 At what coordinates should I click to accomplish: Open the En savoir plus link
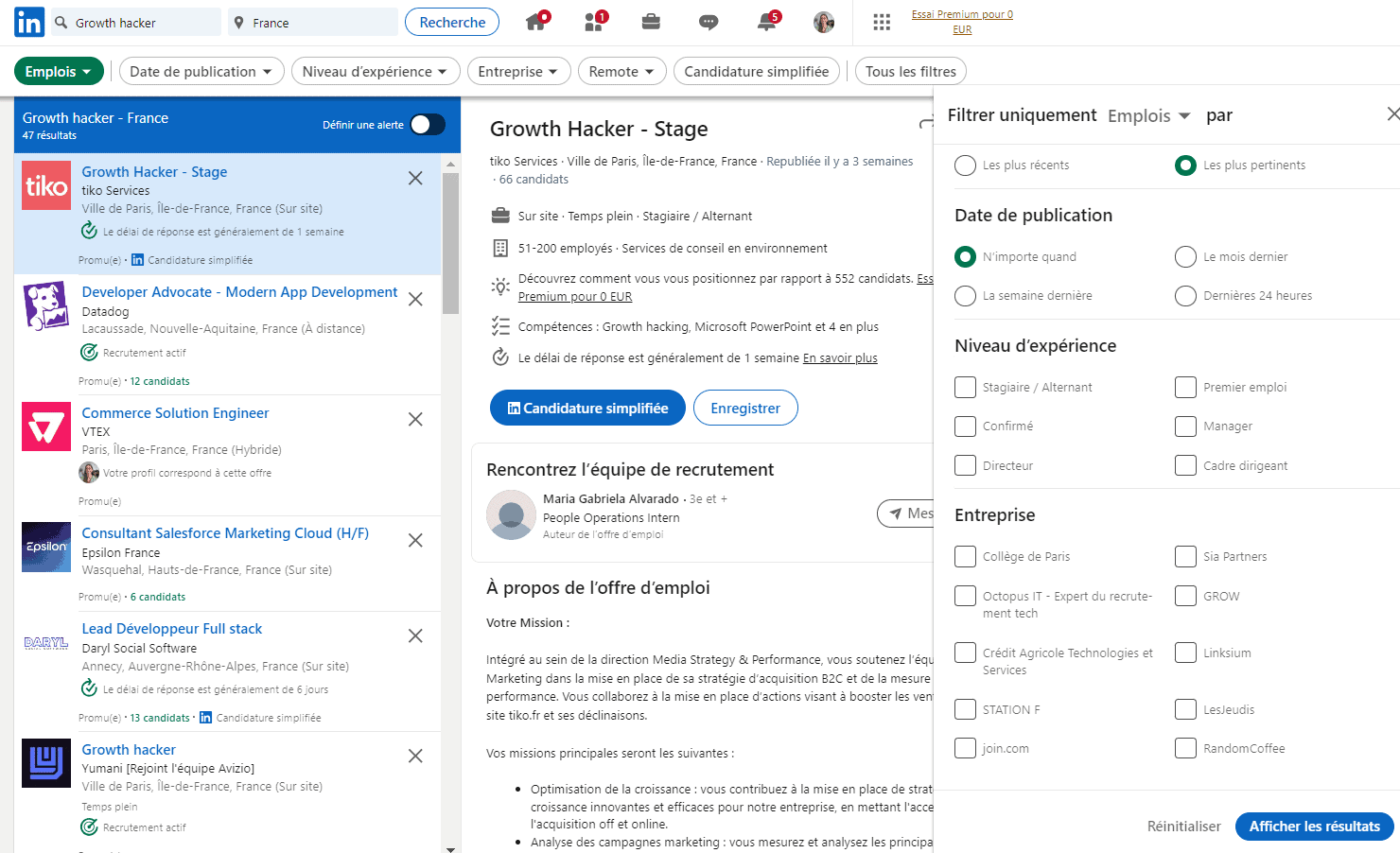click(840, 358)
